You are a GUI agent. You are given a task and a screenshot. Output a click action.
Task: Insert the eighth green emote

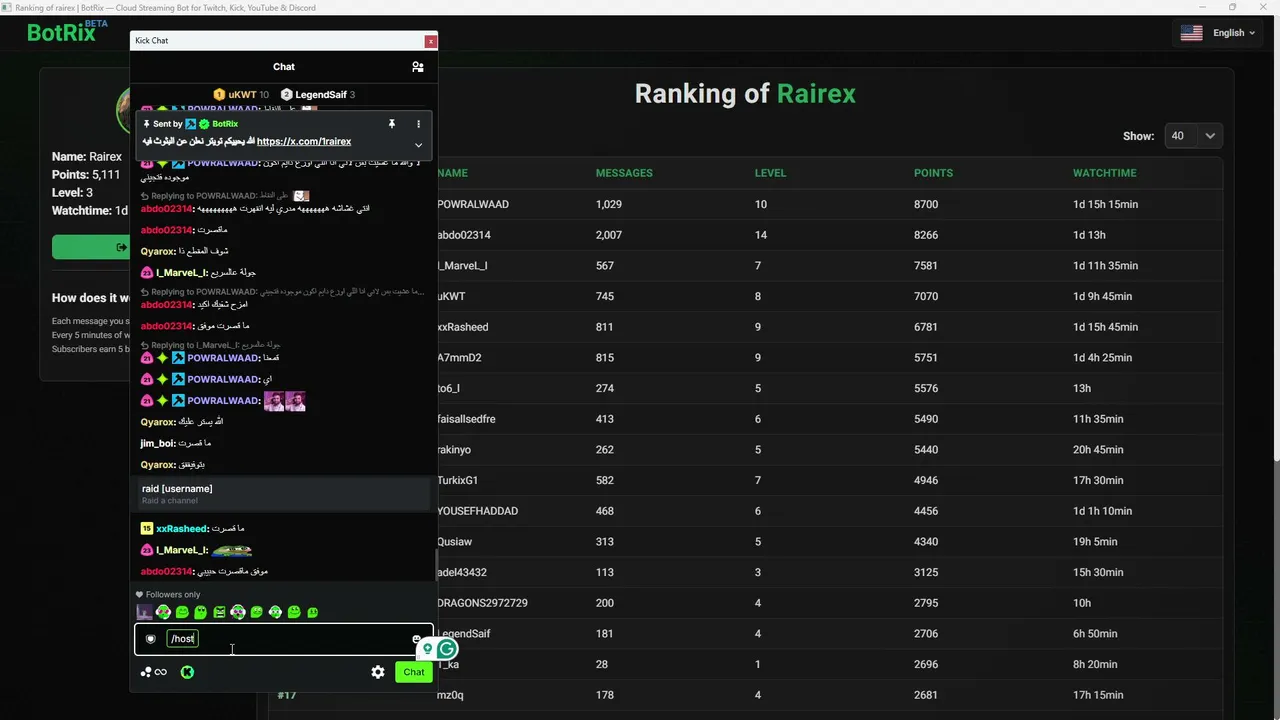pyautogui.click(x=275, y=612)
